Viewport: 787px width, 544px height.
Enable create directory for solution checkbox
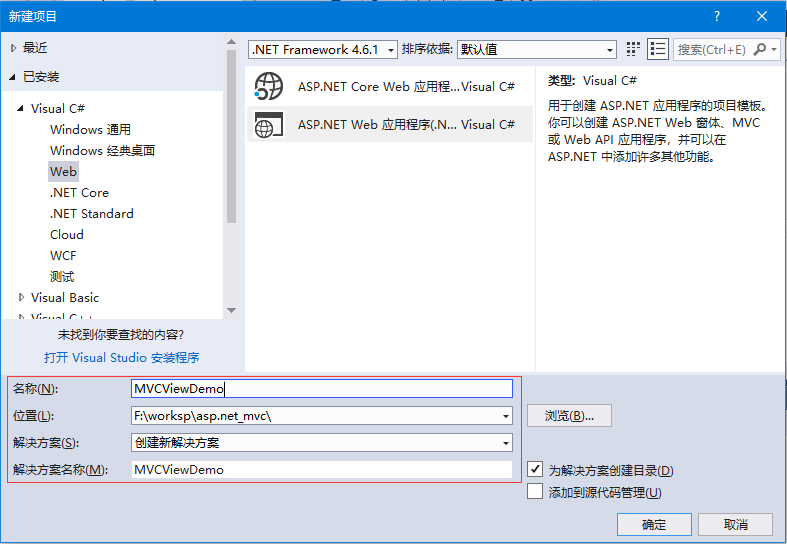(x=535, y=470)
